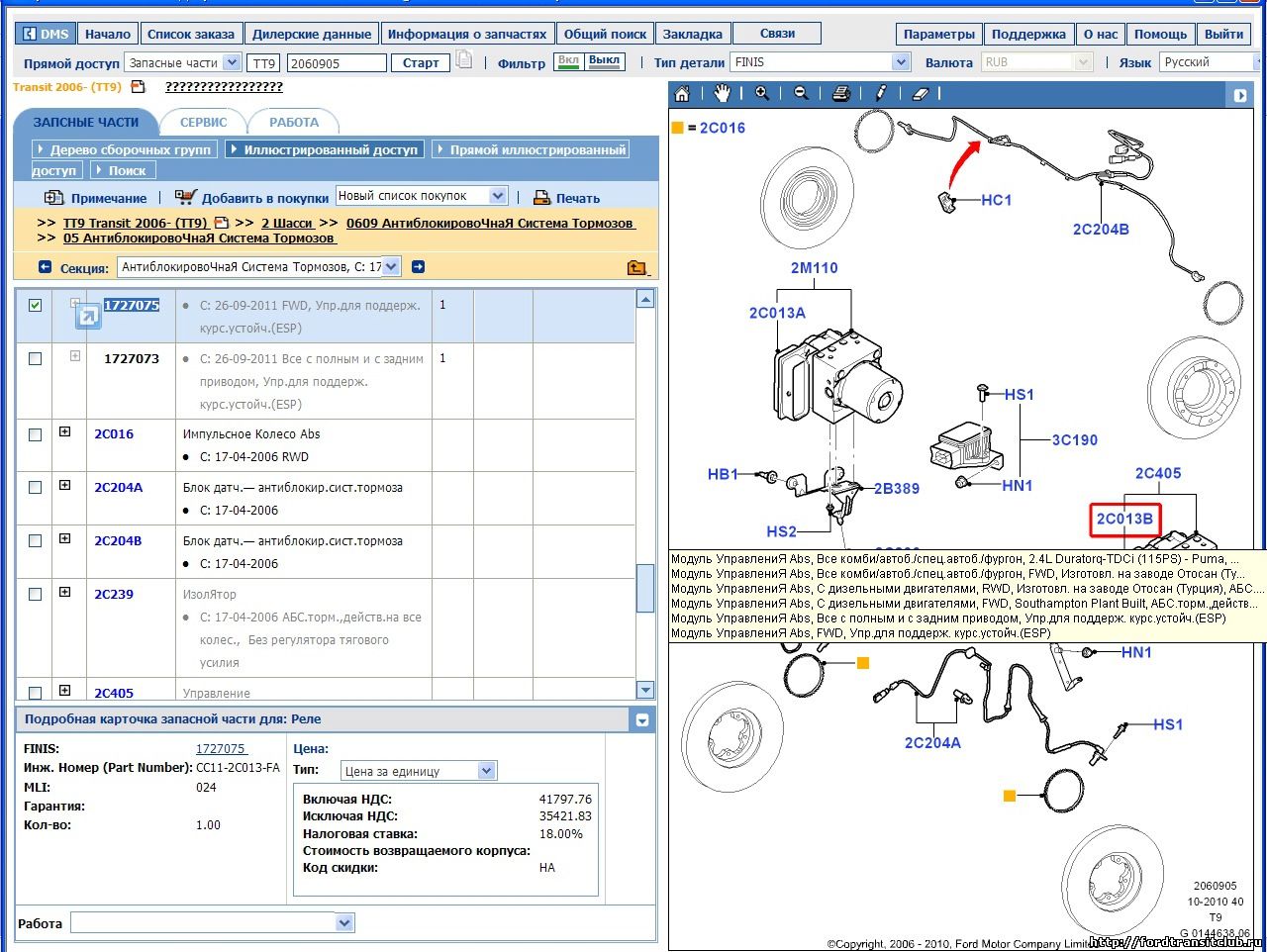This screenshot has width=1267, height=952.
Task: Click the Печать printer icon
Action: click(541, 198)
